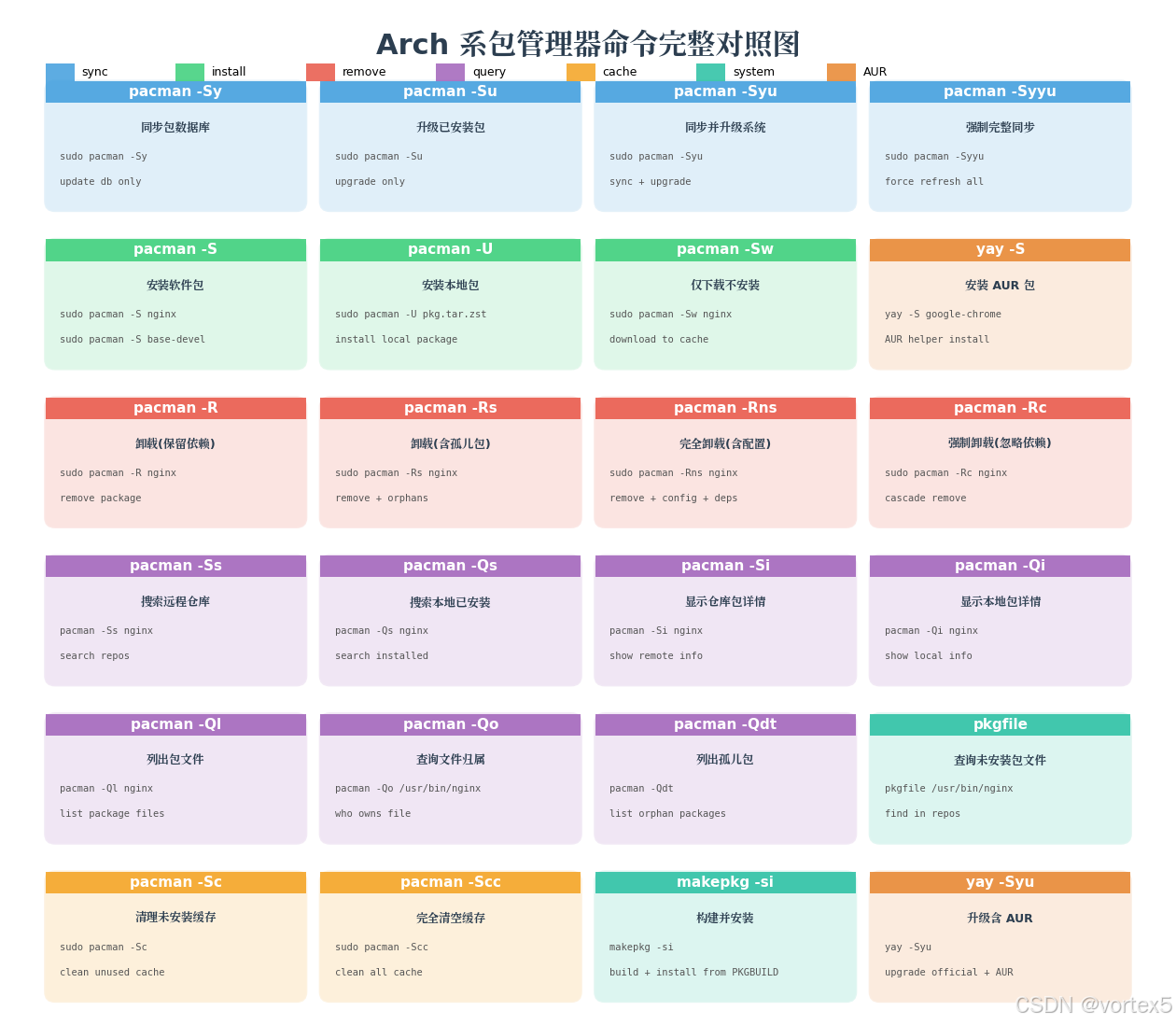
Task: Click the 'sync + upgrade' description
Action: click(x=651, y=182)
